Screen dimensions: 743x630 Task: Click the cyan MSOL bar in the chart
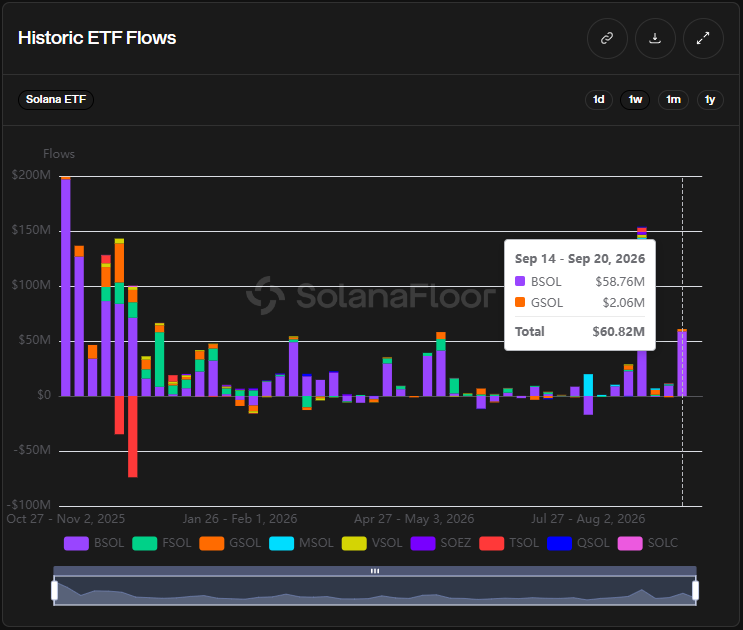[x=588, y=385]
